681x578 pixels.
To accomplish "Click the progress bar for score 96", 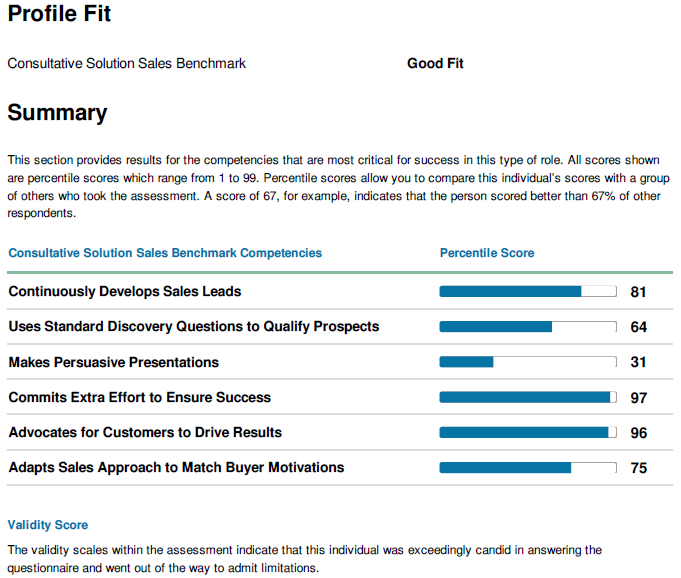I will (x=528, y=433).
